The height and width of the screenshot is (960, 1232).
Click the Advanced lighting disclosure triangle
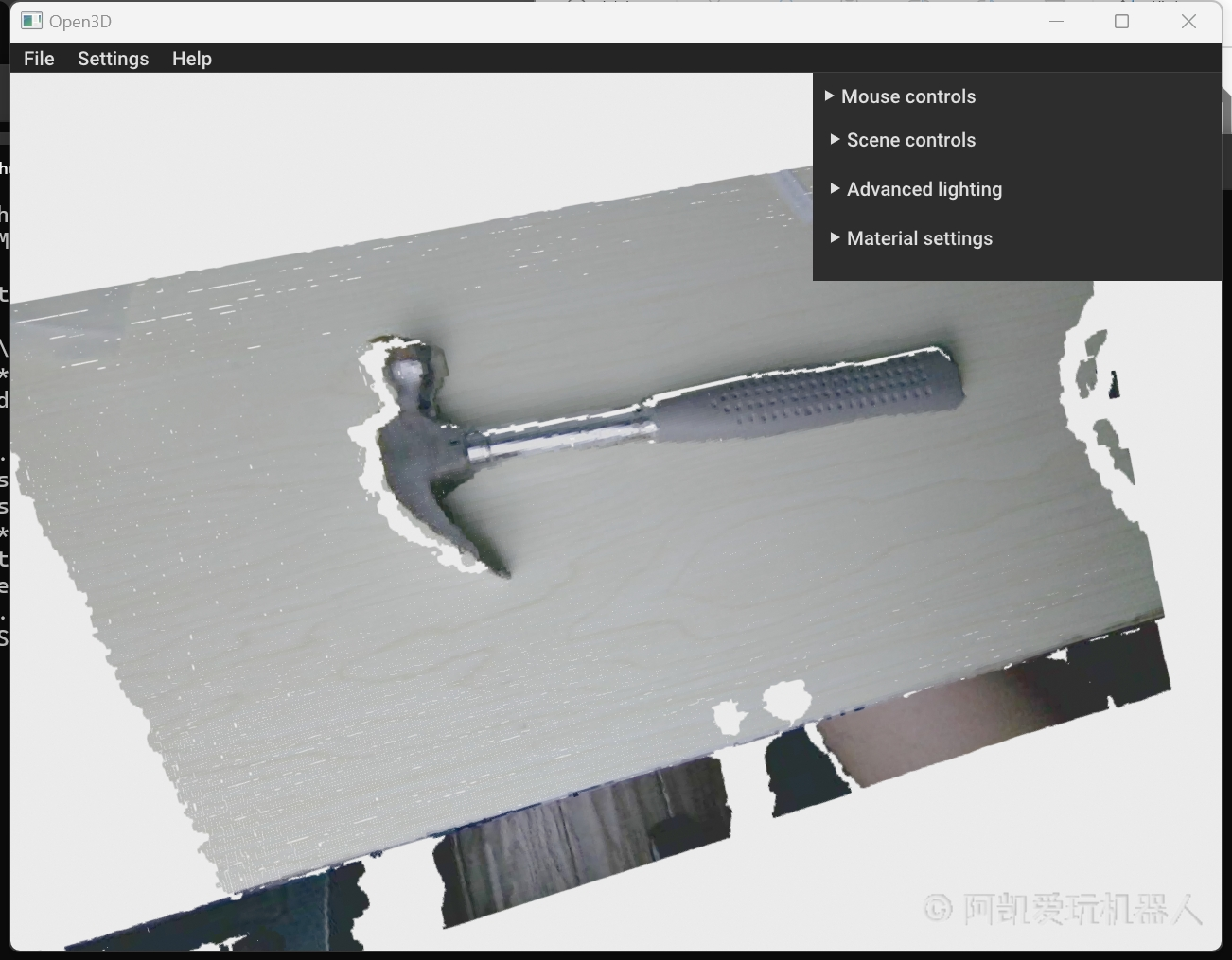[835, 189]
